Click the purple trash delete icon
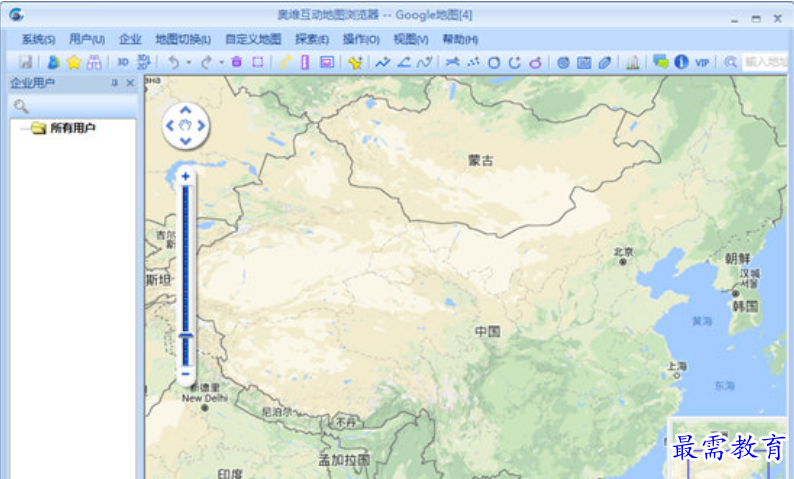The height and width of the screenshot is (479, 794). (x=236, y=62)
